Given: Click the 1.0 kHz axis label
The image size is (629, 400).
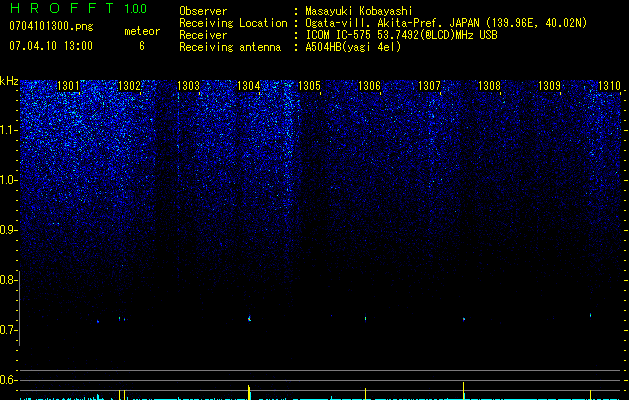Looking at the screenshot, I should coord(7,180).
